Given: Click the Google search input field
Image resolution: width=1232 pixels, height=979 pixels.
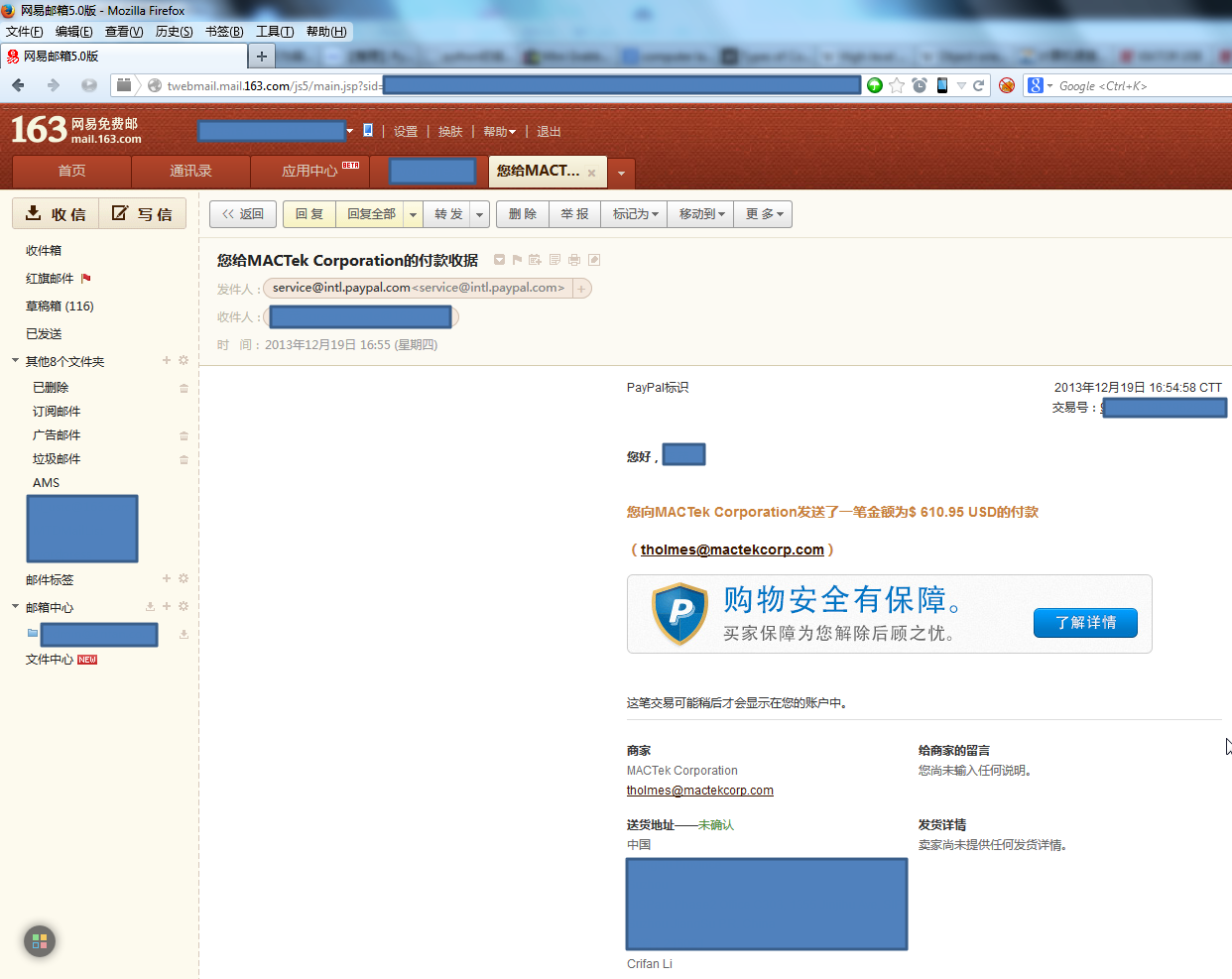Looking at the screenshot, I should [x=1143, y=85].
